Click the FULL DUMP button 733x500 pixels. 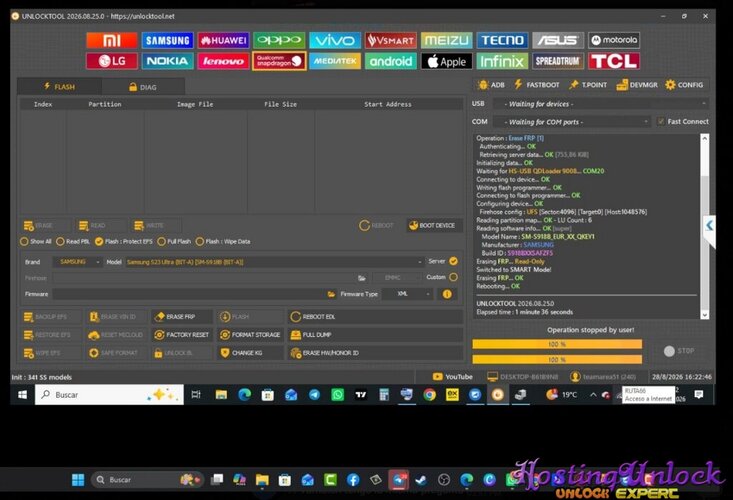pyautogui.click(x=375, y=335)
